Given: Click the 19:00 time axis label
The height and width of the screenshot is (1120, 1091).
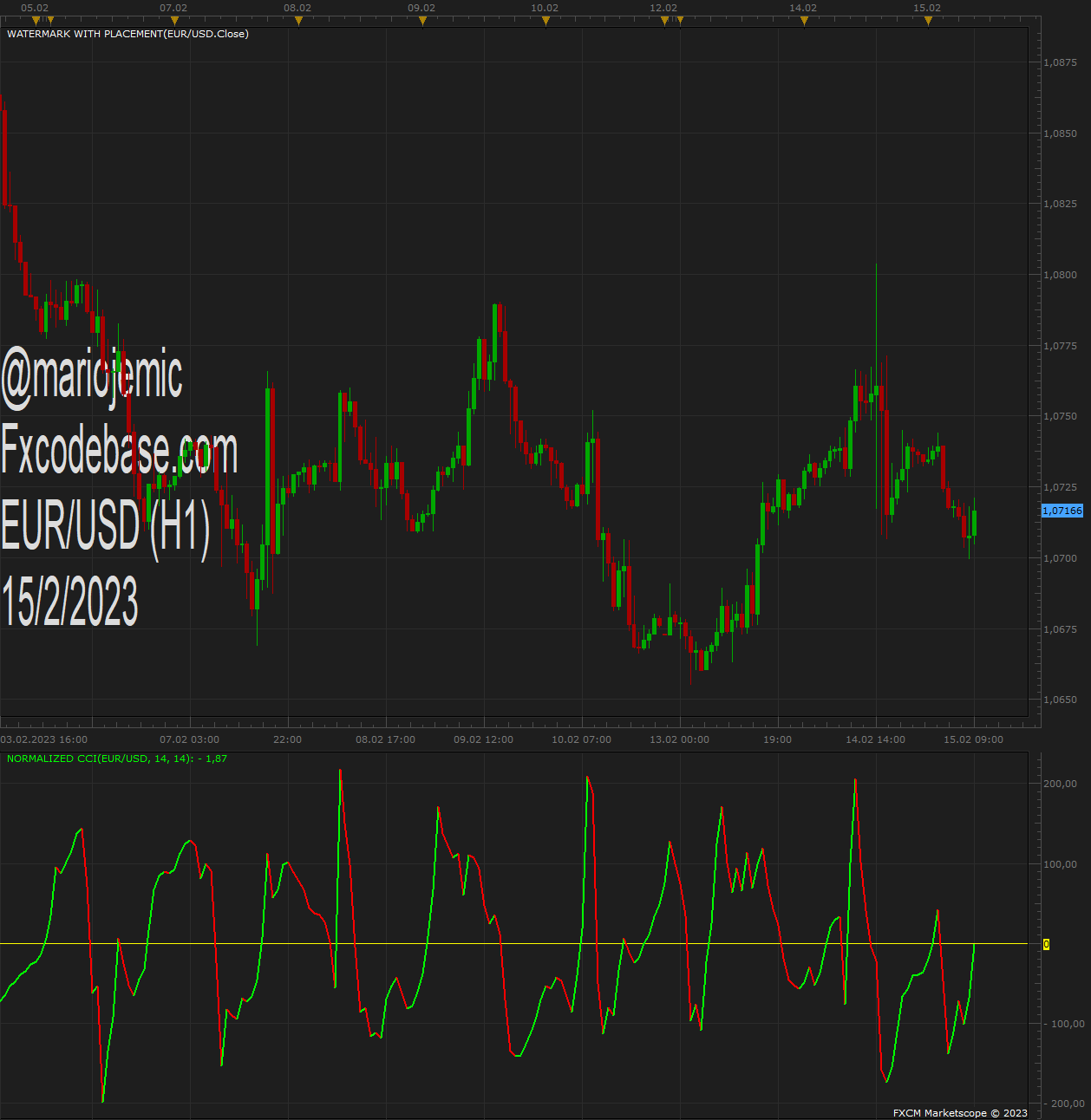Looking at the screenshot, I should click(777, 739).
